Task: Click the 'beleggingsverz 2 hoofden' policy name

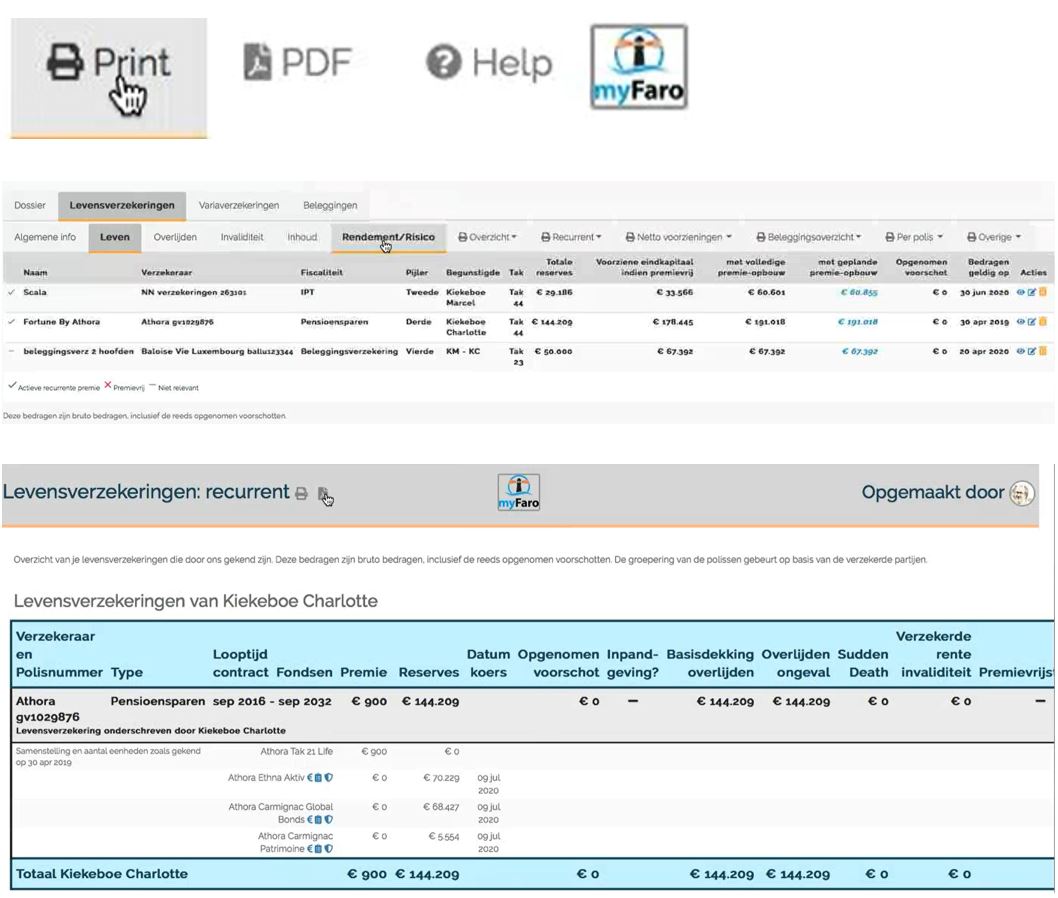Action: coord(78,351)
